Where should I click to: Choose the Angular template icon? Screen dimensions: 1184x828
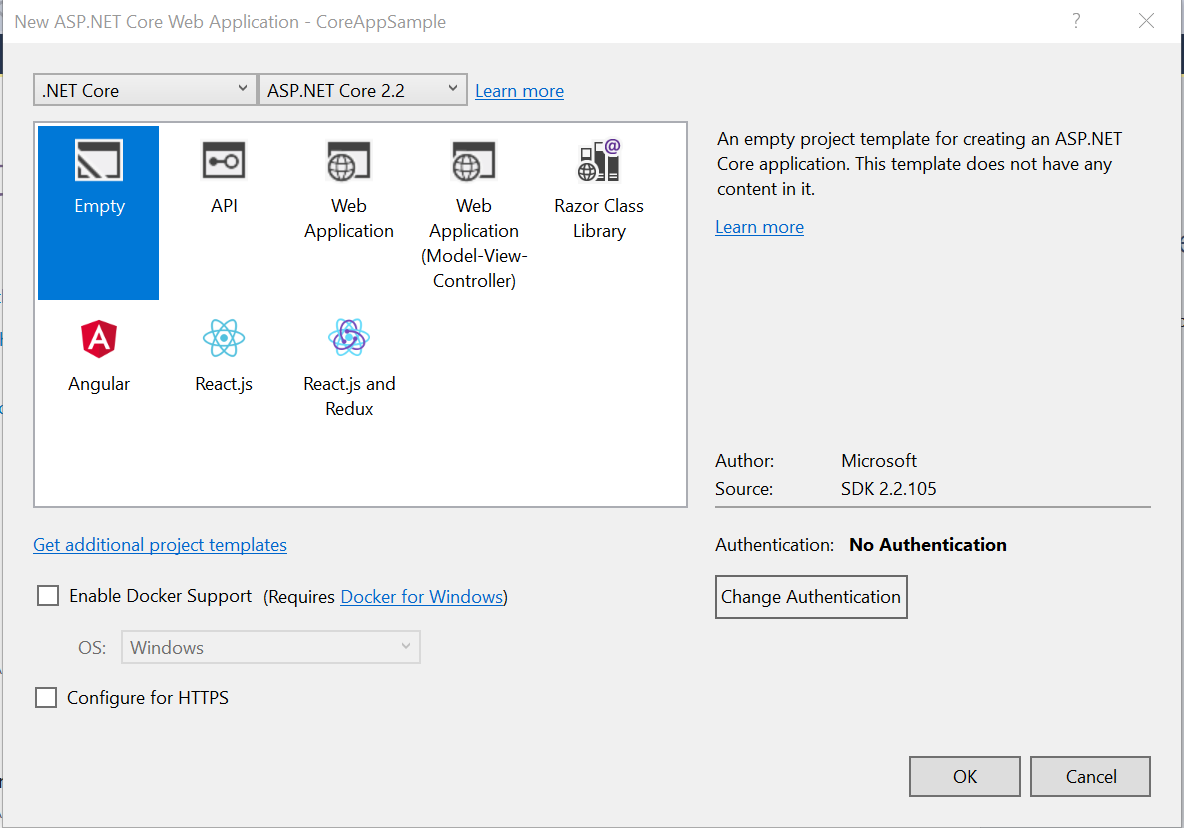(99, 339)
